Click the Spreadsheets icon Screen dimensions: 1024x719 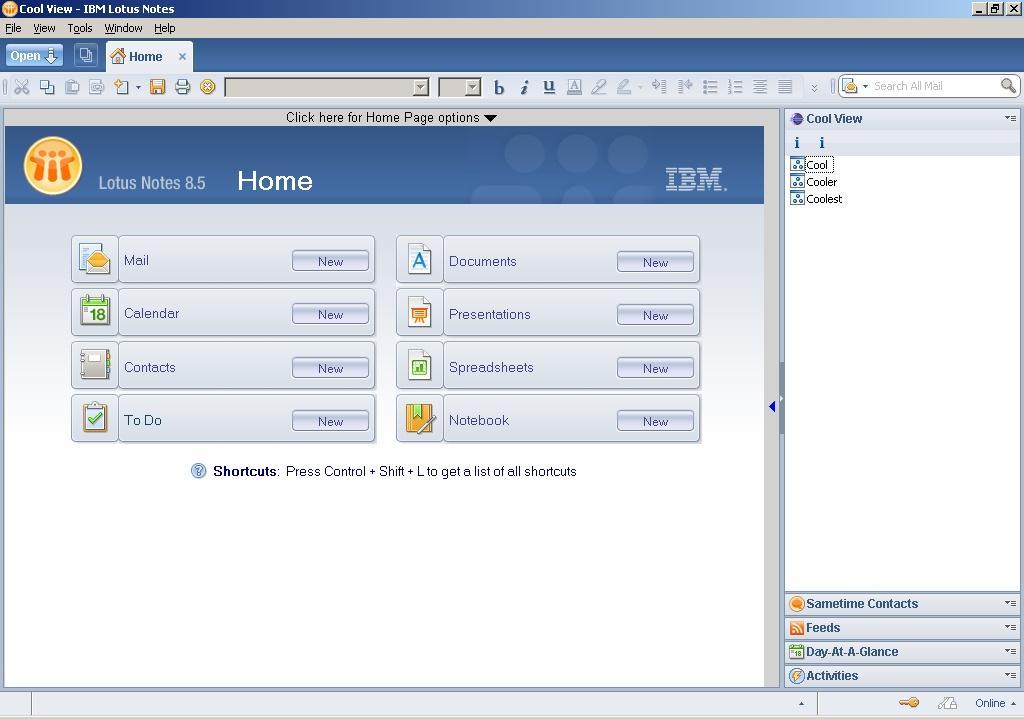click(420, 366)
